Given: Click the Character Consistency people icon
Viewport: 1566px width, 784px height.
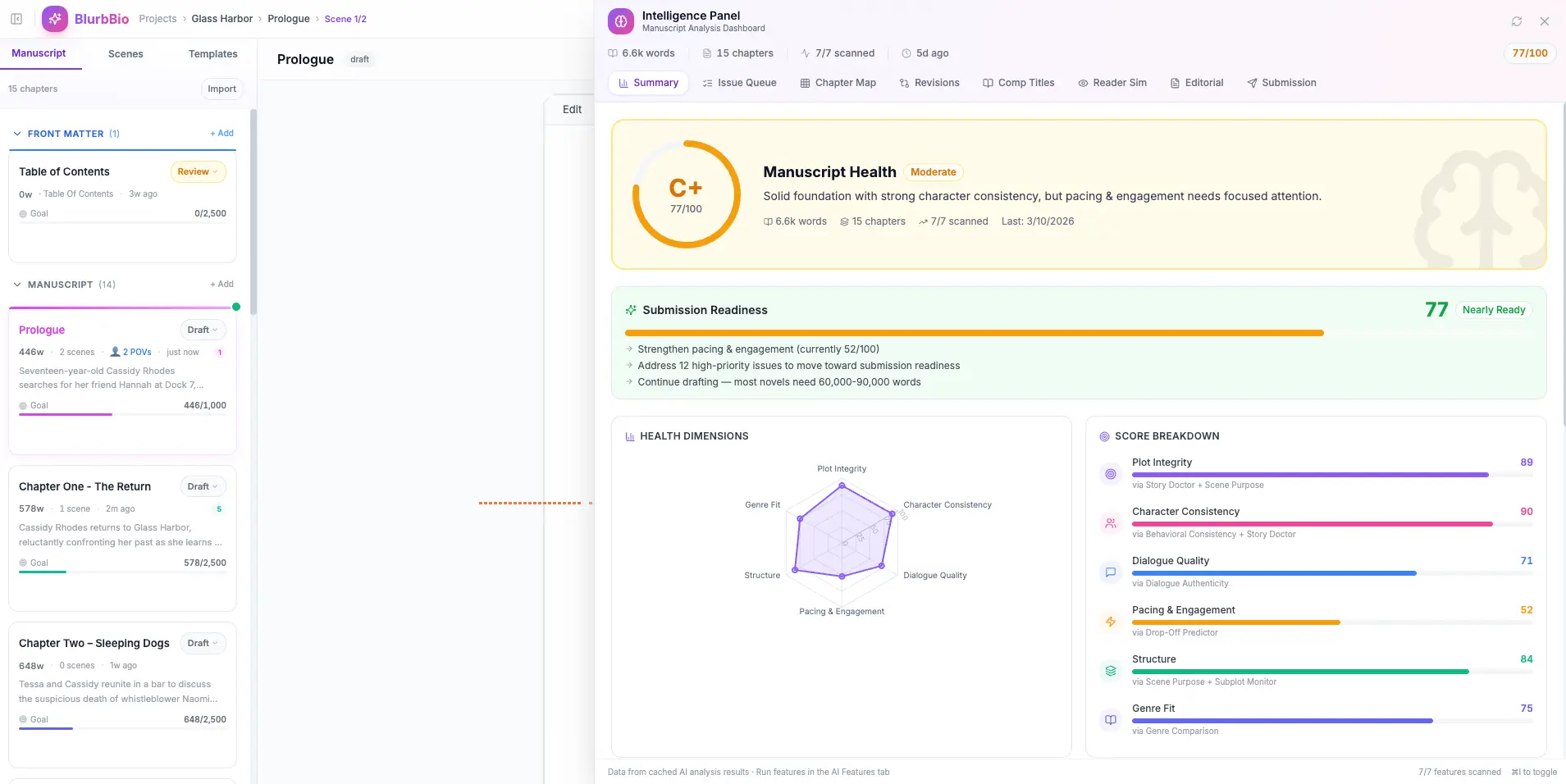Looking at the screenshot, I should pos(1111,523).
